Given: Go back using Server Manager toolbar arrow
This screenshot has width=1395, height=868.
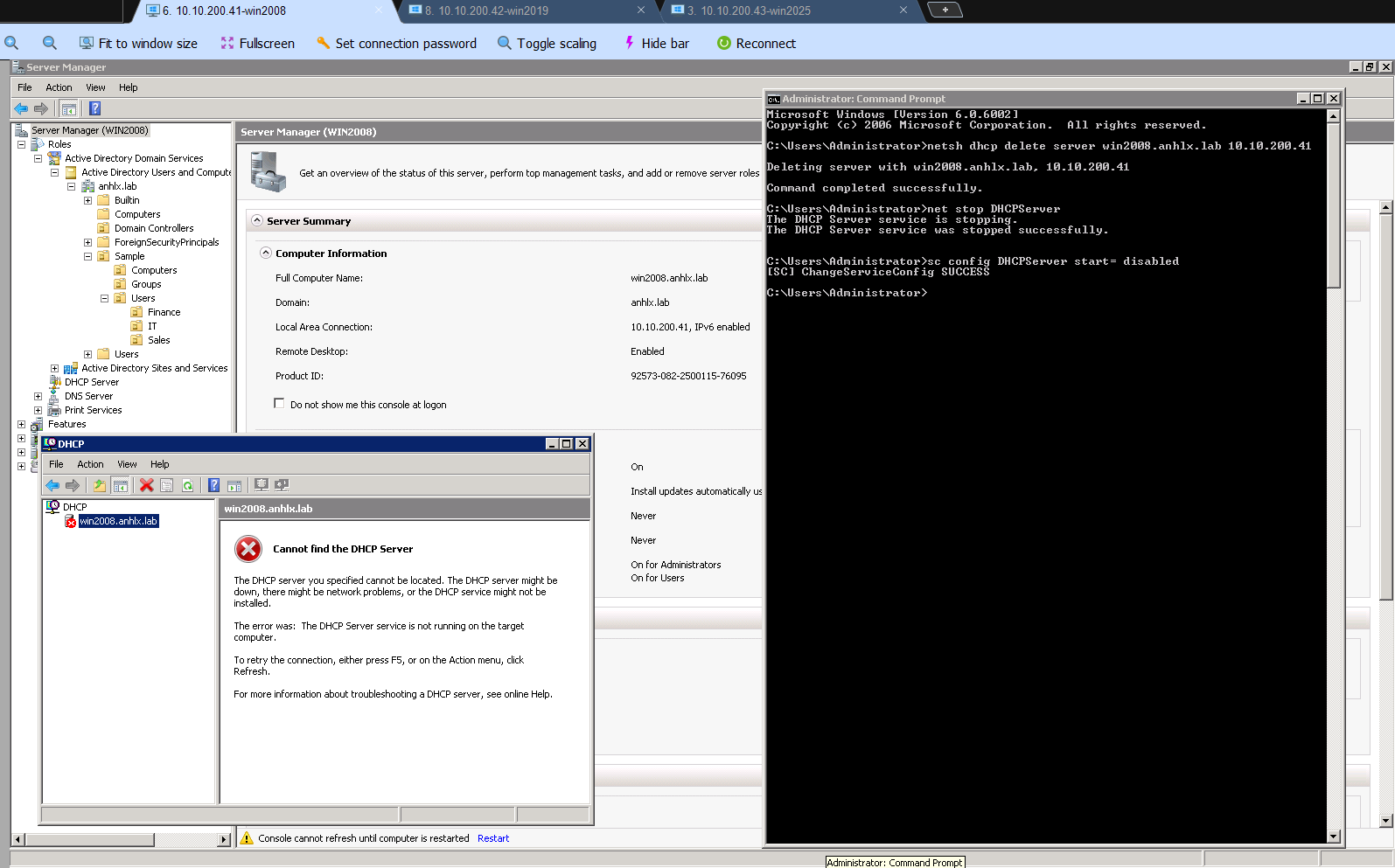Looking at the screenshot, I should 21,108.
